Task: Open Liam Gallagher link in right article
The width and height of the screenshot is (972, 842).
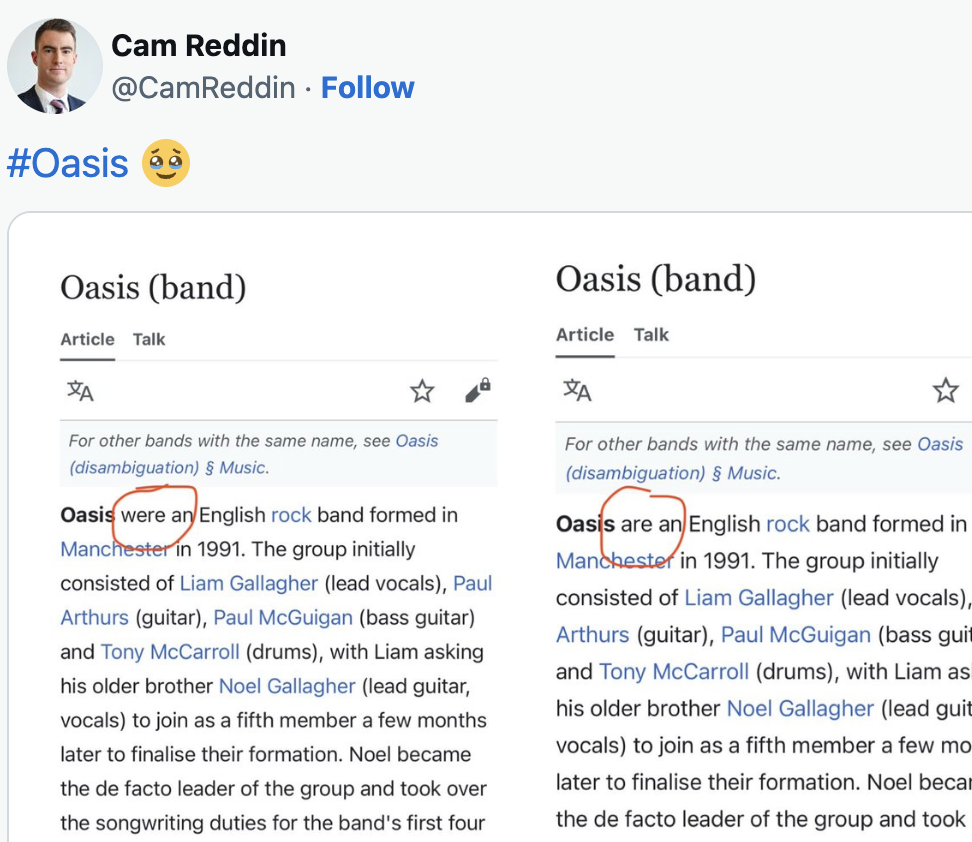Action: (759, 598)
